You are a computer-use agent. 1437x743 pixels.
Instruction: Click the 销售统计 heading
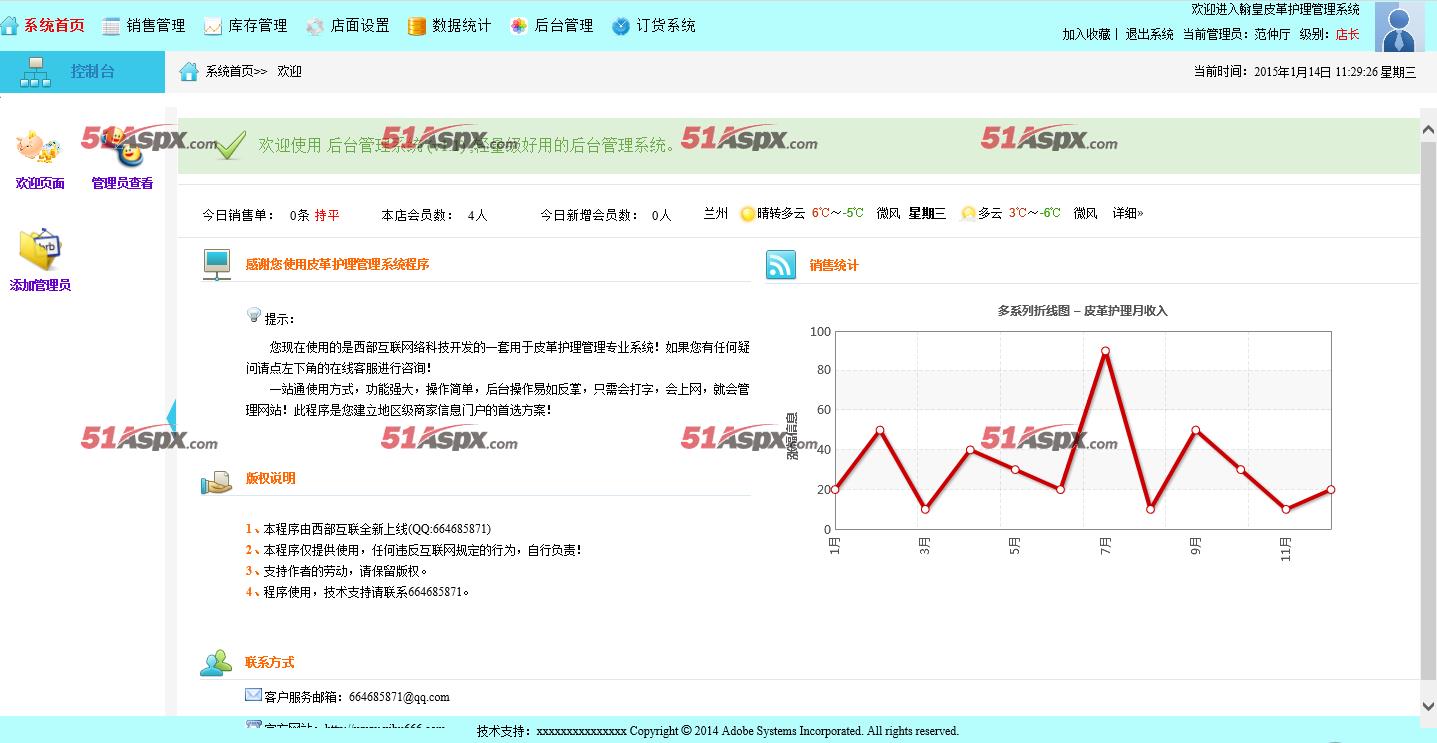click(x=834, y=265)
